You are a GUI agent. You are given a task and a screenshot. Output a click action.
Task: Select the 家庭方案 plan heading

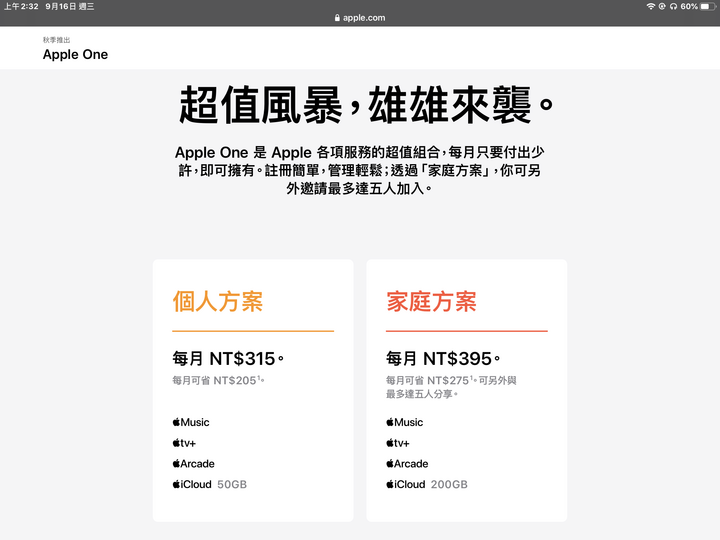pos(432,302)
